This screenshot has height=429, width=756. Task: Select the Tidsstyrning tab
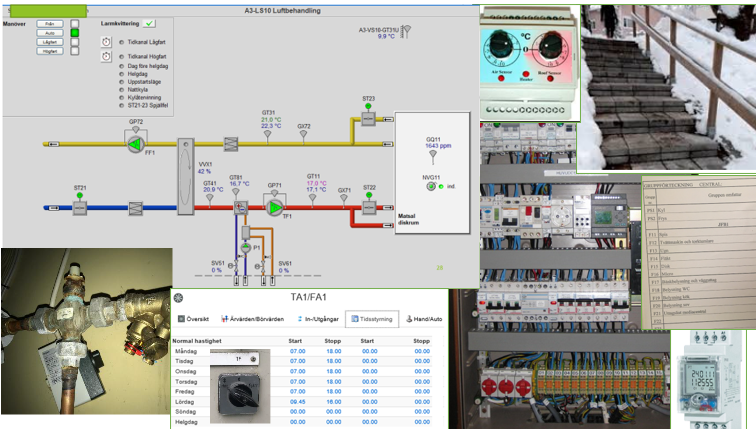coord(372,319)
